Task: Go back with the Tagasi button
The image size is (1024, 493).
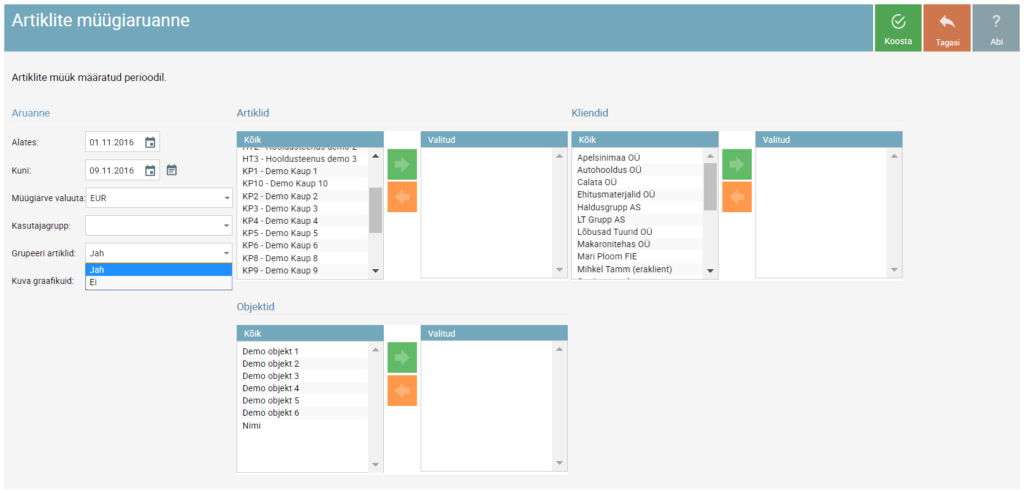Action: (x=947, y=28)
